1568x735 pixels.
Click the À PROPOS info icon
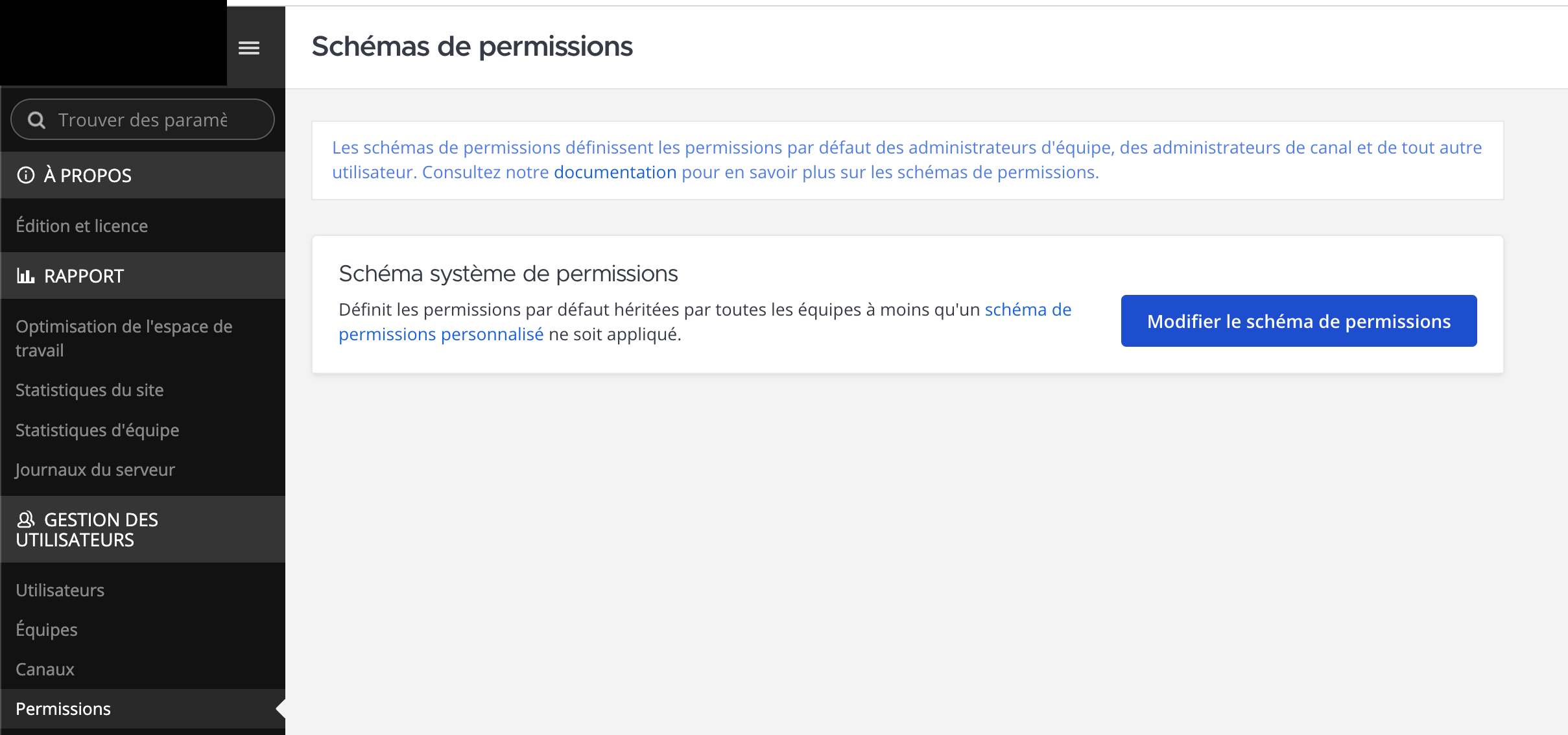(x=26, y=175)
